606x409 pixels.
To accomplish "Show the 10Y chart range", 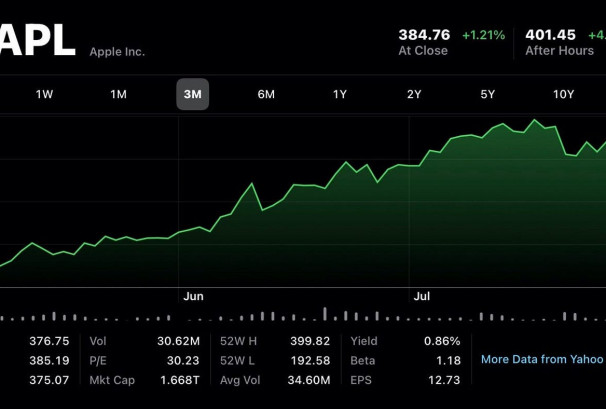I will pyautogui.click(x=563, y=94).
